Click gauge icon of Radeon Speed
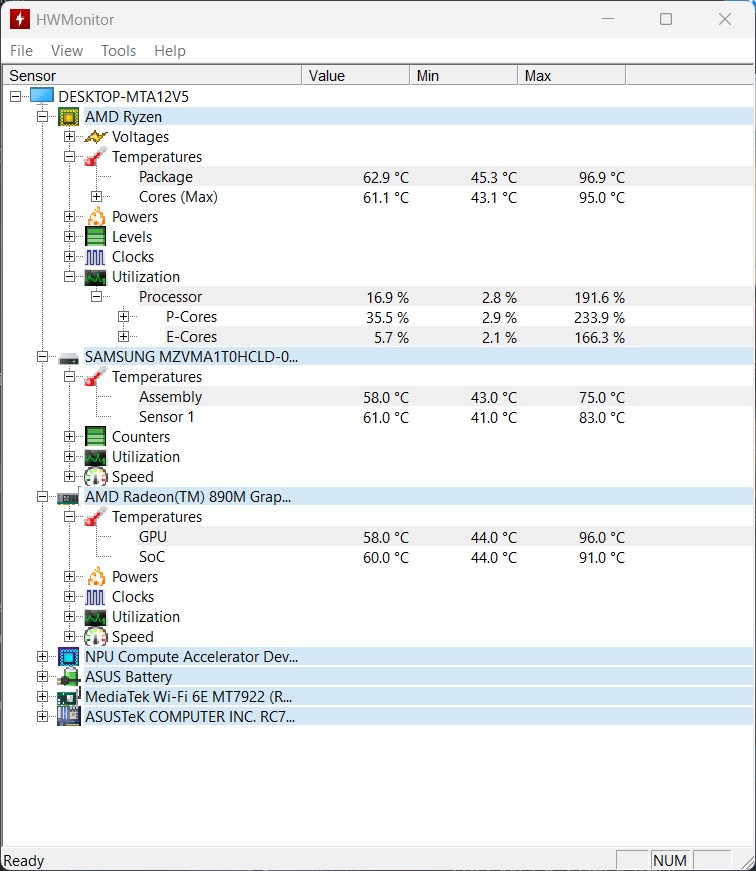The image size is (756, 871). coord(96,637)
